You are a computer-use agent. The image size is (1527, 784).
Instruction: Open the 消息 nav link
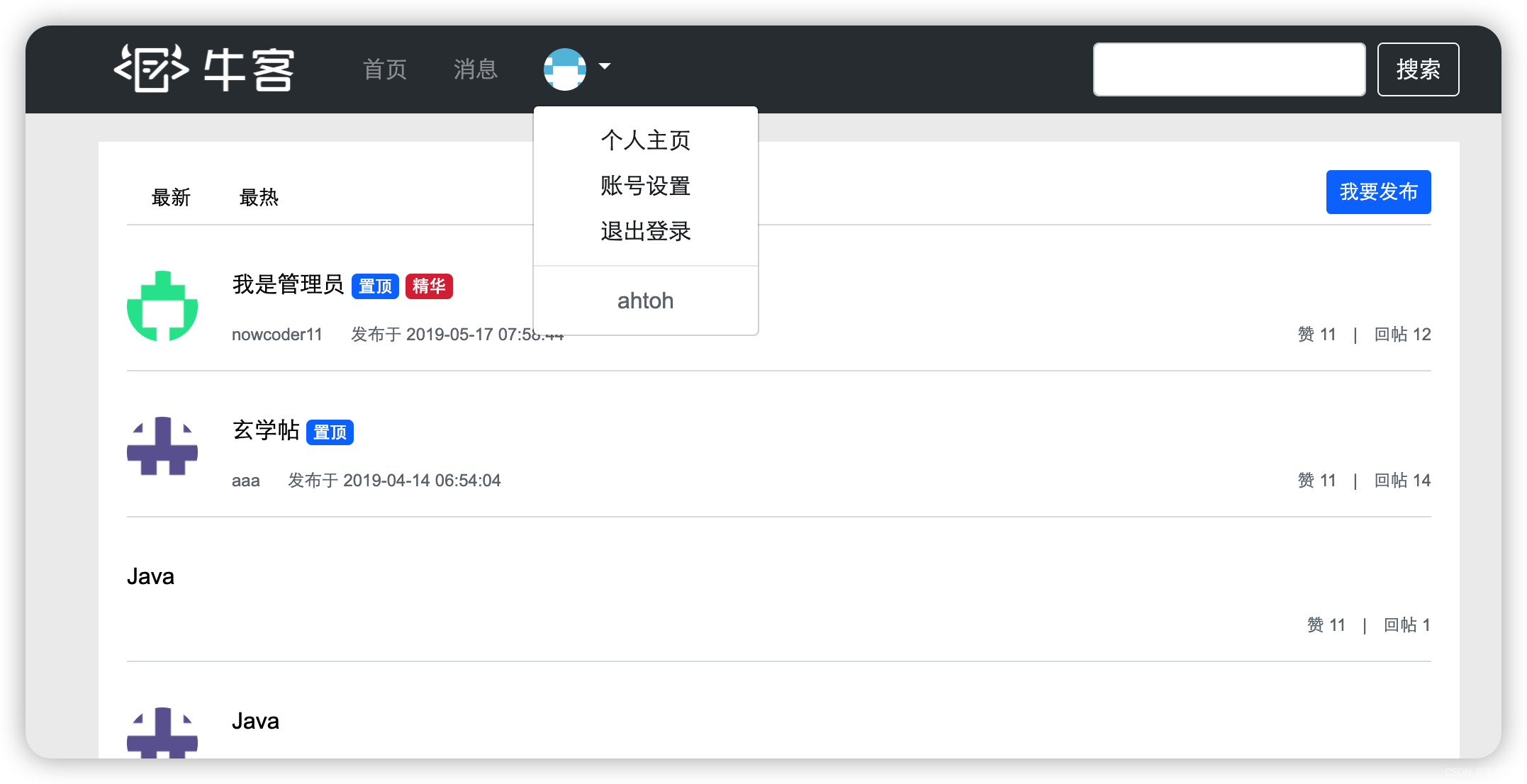click(476, 69)
